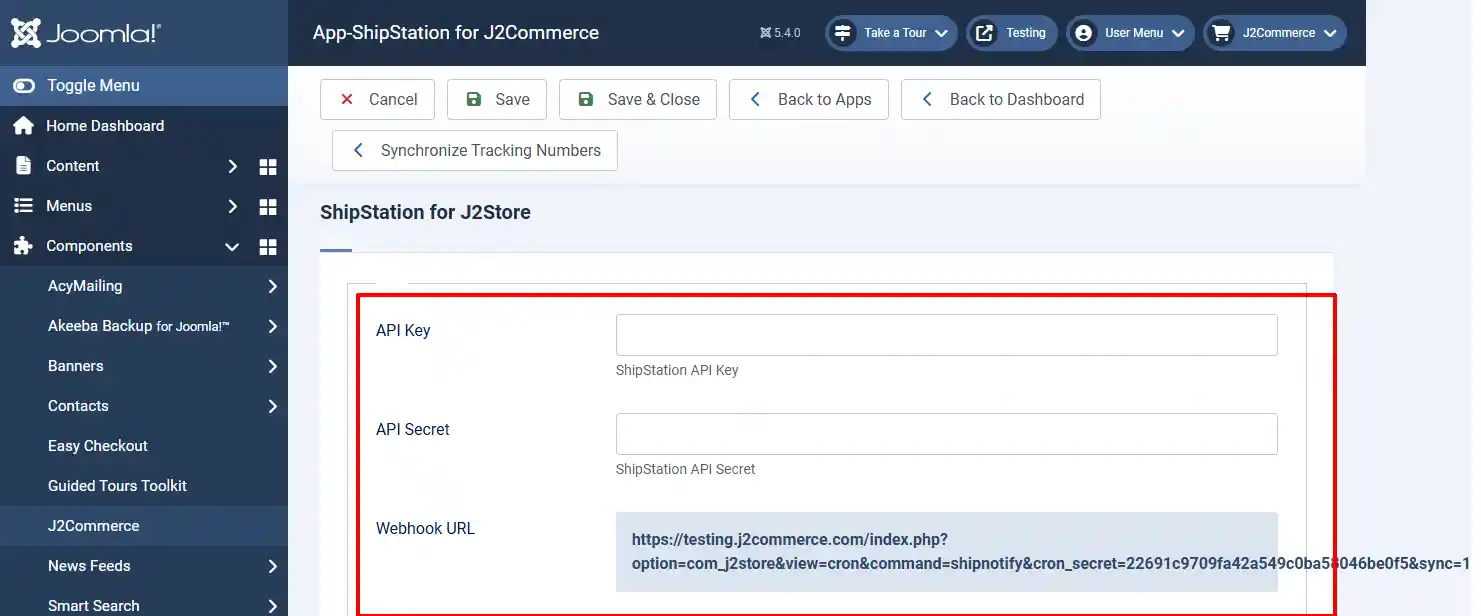Click Synchronize Tracking Numbers button

pos(475,150)
